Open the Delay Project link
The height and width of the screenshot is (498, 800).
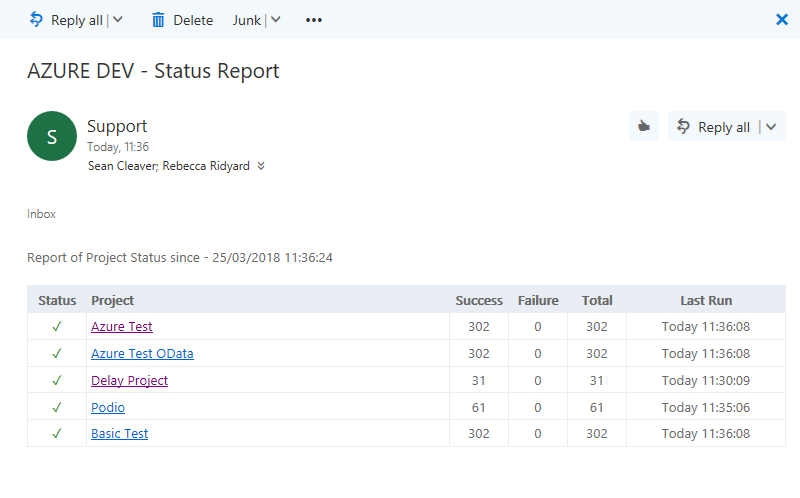pos(130,381)
